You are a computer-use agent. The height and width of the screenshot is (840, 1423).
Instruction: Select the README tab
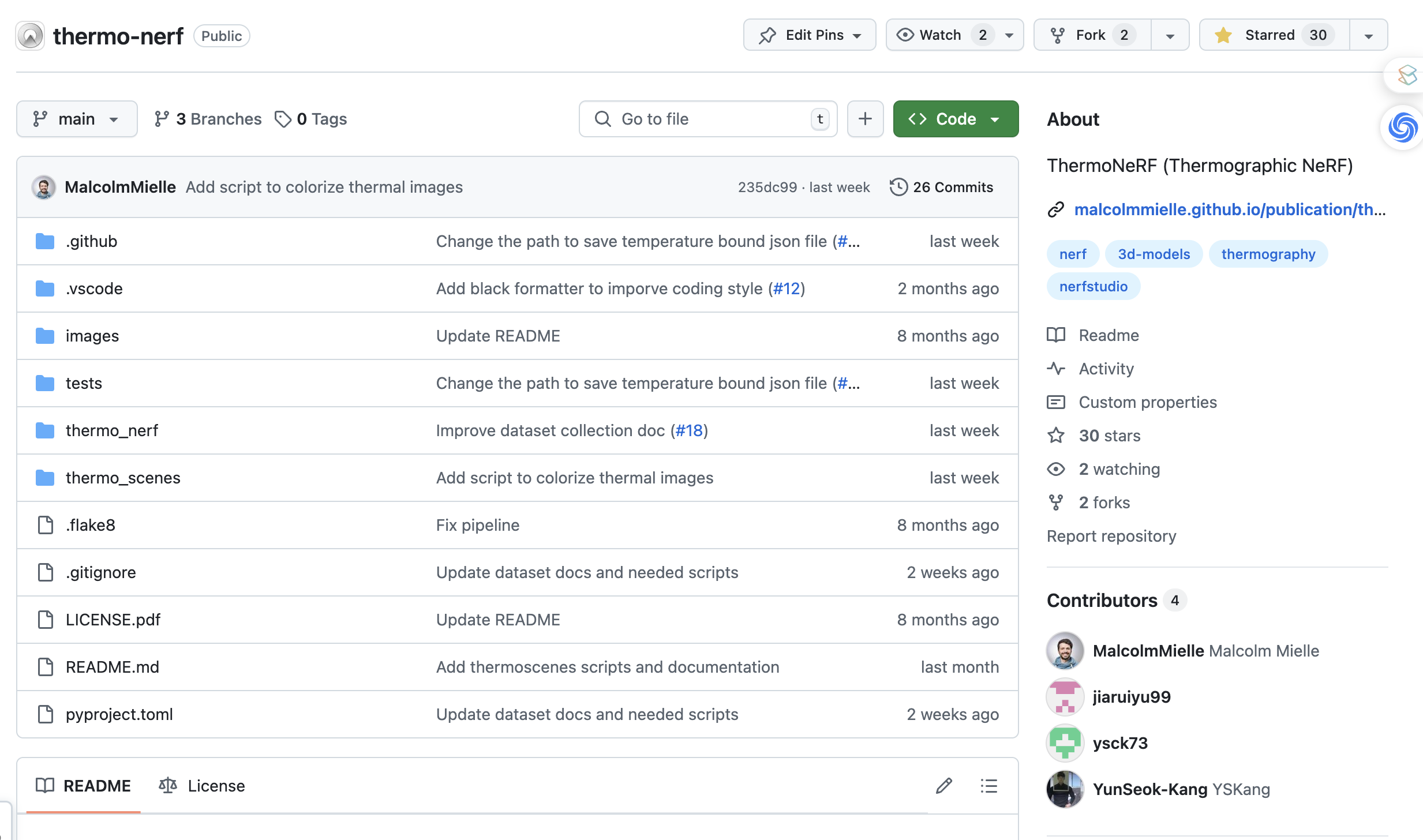coord(84,786)
